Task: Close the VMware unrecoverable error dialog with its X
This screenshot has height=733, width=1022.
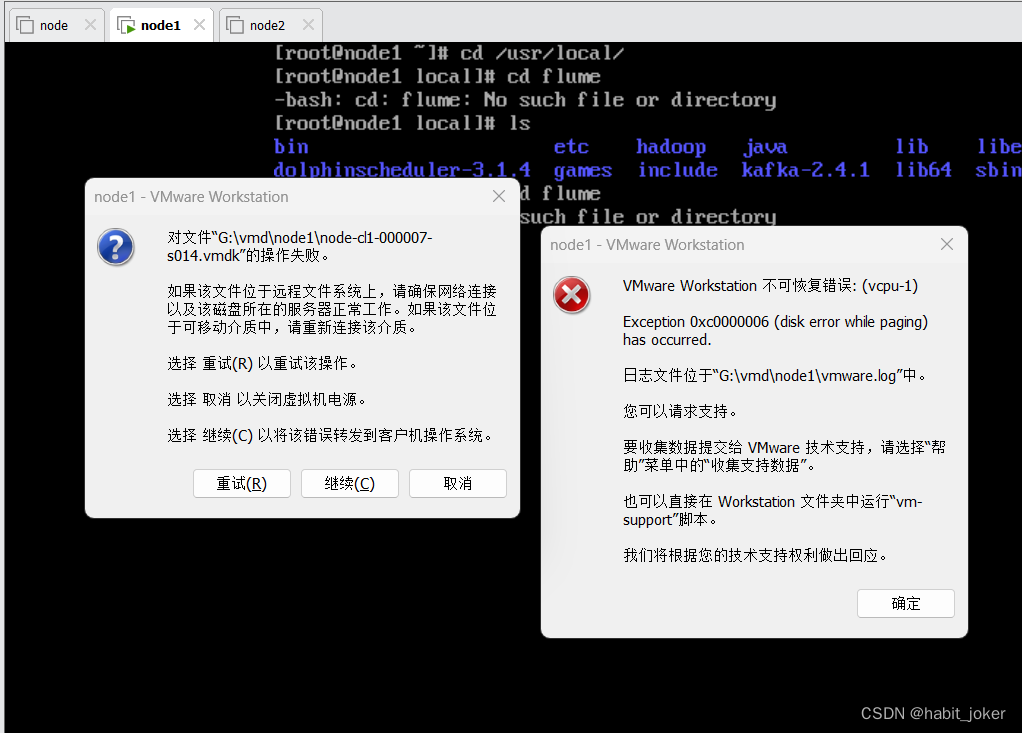Action: pos(946,243)
